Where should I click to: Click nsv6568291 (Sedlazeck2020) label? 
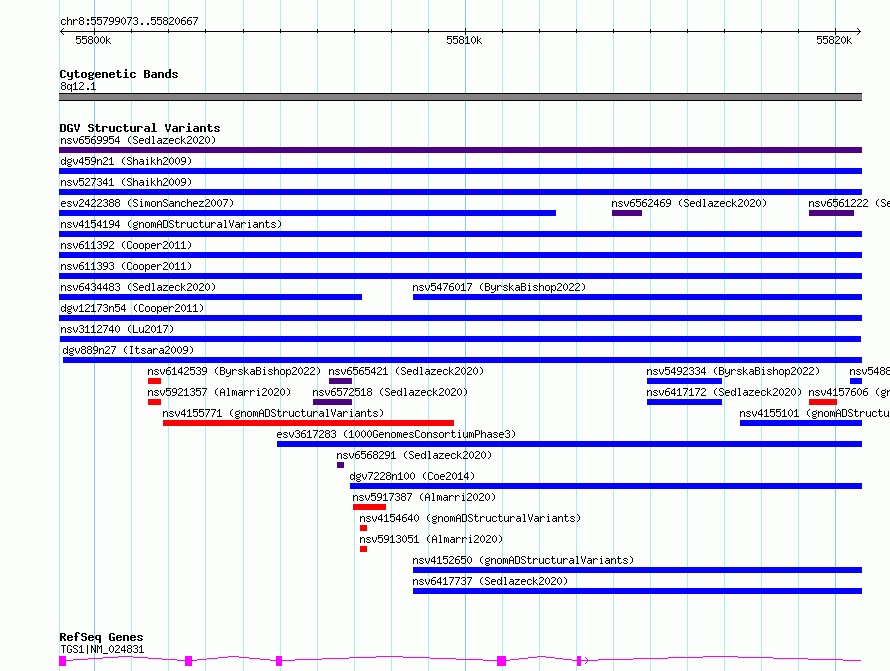[414, 455]
